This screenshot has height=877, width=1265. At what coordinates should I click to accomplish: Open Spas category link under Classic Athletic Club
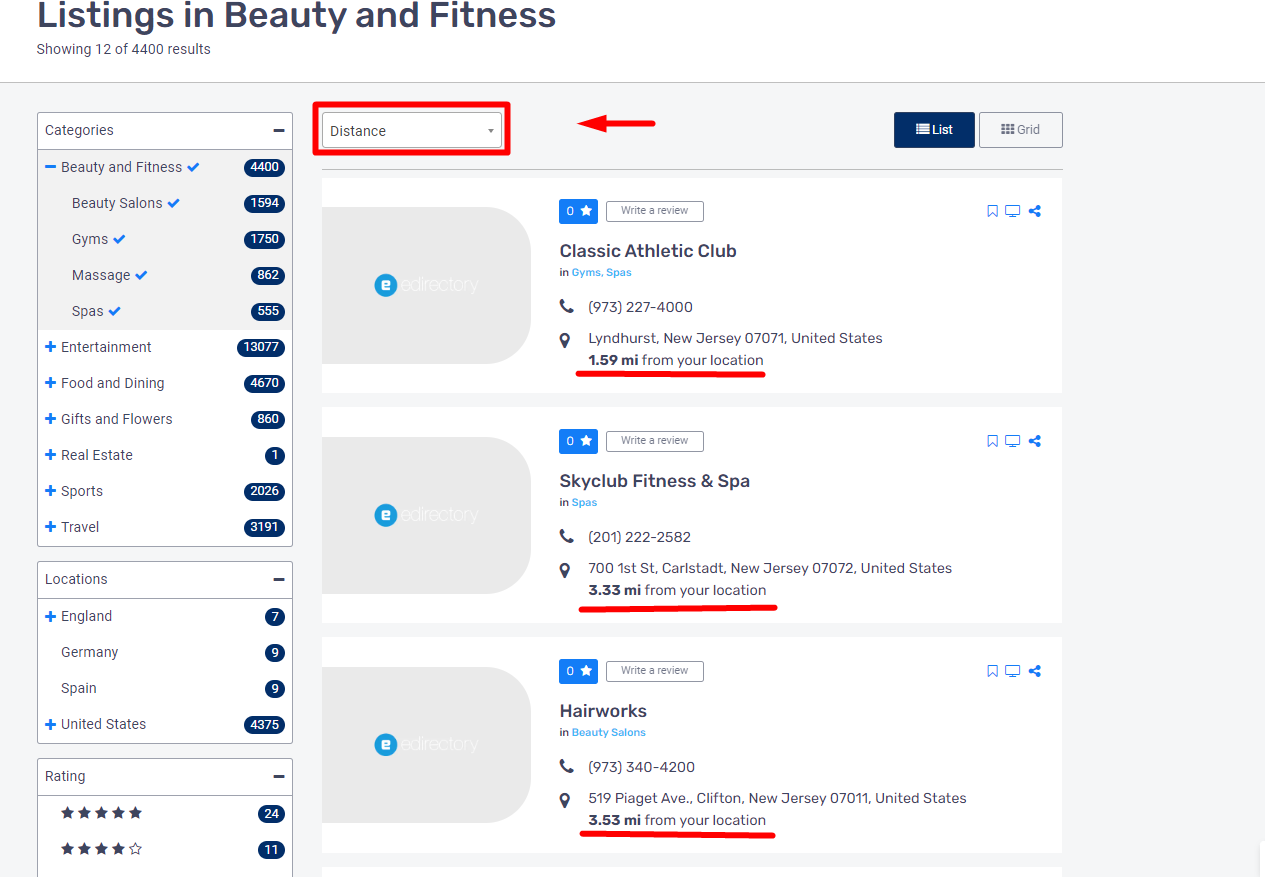[619, 273]
